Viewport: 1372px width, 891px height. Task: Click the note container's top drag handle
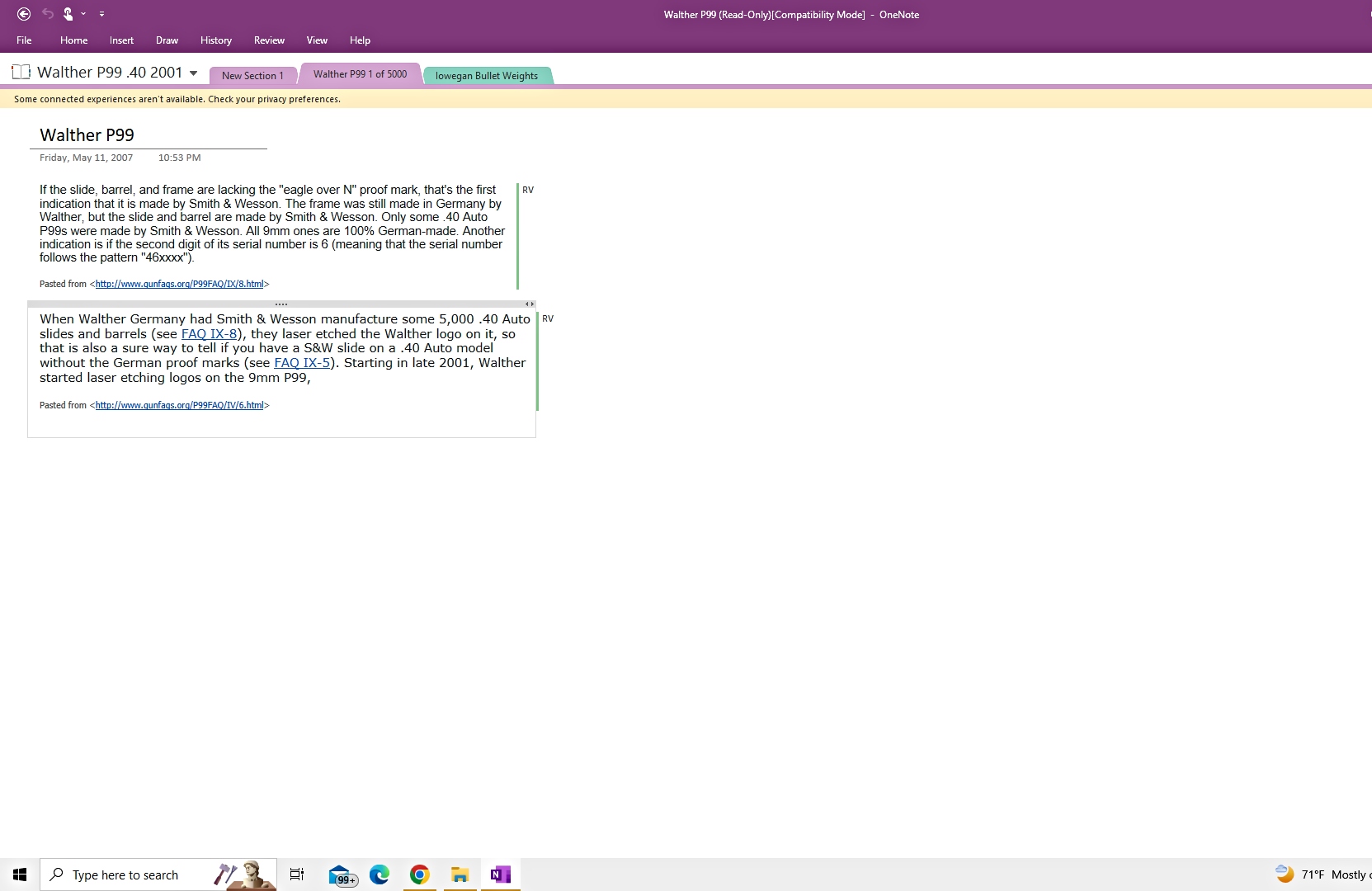pos(281,304)
